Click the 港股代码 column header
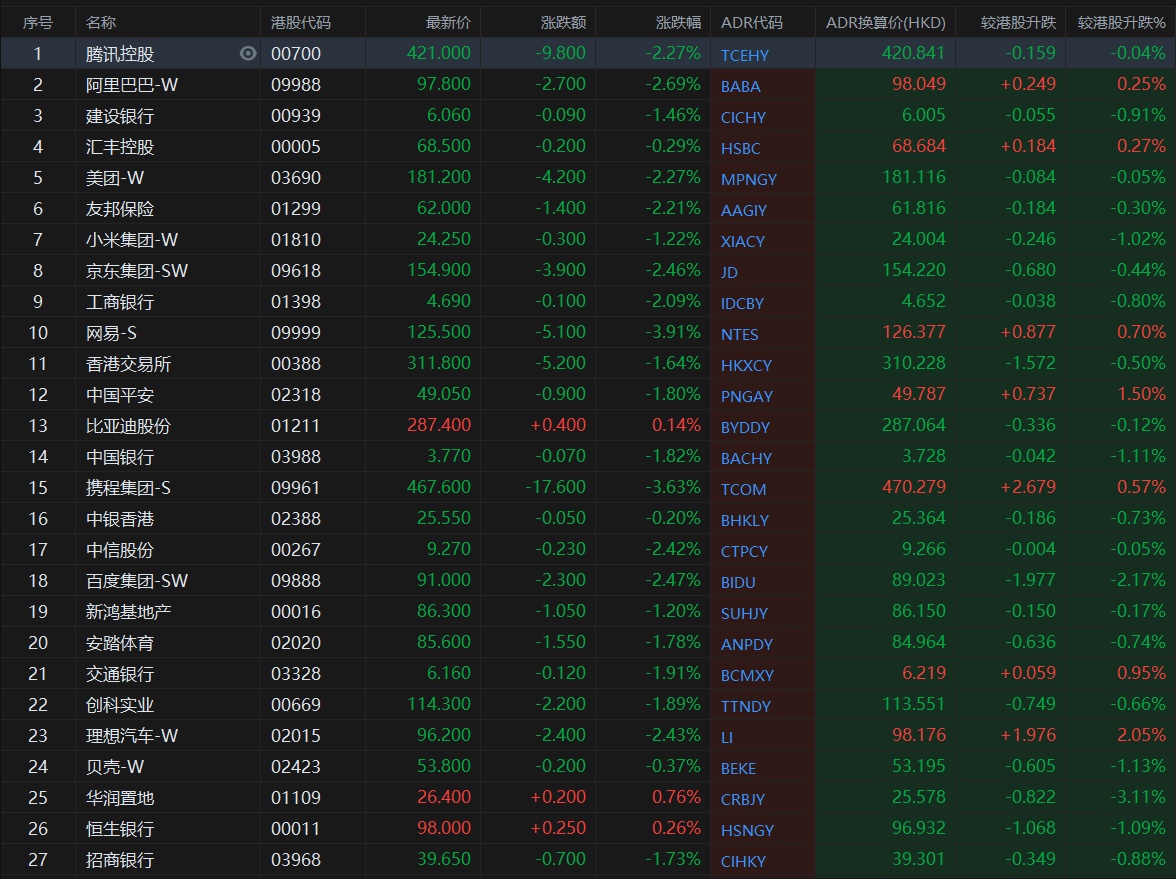The height and width of the screenshot is (879, 1176). [301, 22]
